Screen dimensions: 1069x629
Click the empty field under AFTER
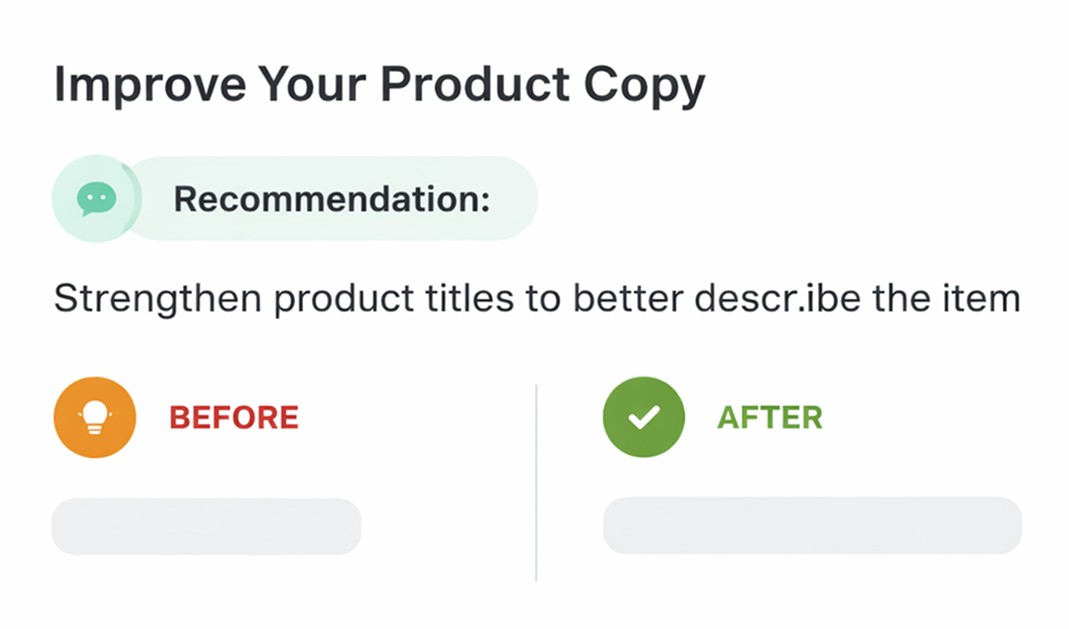point(812,525)
